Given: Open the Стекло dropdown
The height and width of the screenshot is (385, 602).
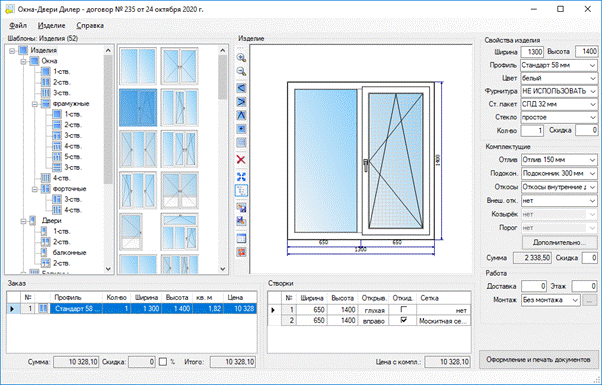Looking at the screenshot, I should coord(592,117).
